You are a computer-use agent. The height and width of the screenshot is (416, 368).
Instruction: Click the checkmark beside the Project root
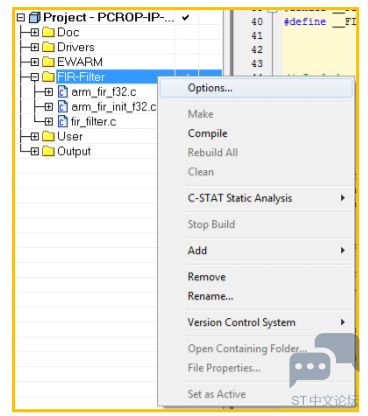[186, 18]
